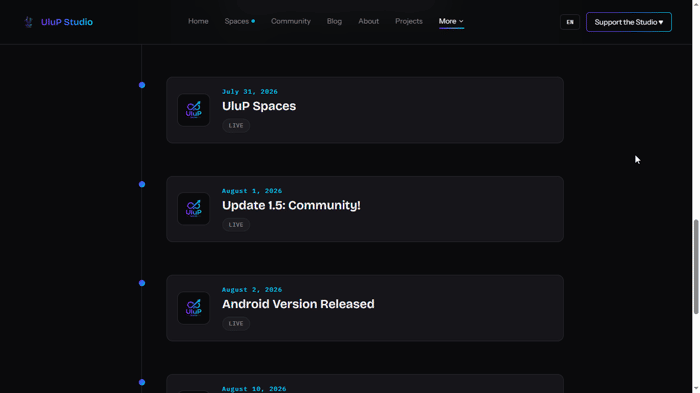Open the UluP Spaces entry logo thumbnail
The height and width of the screenshot is (393, 700).
tap(193, 110)
